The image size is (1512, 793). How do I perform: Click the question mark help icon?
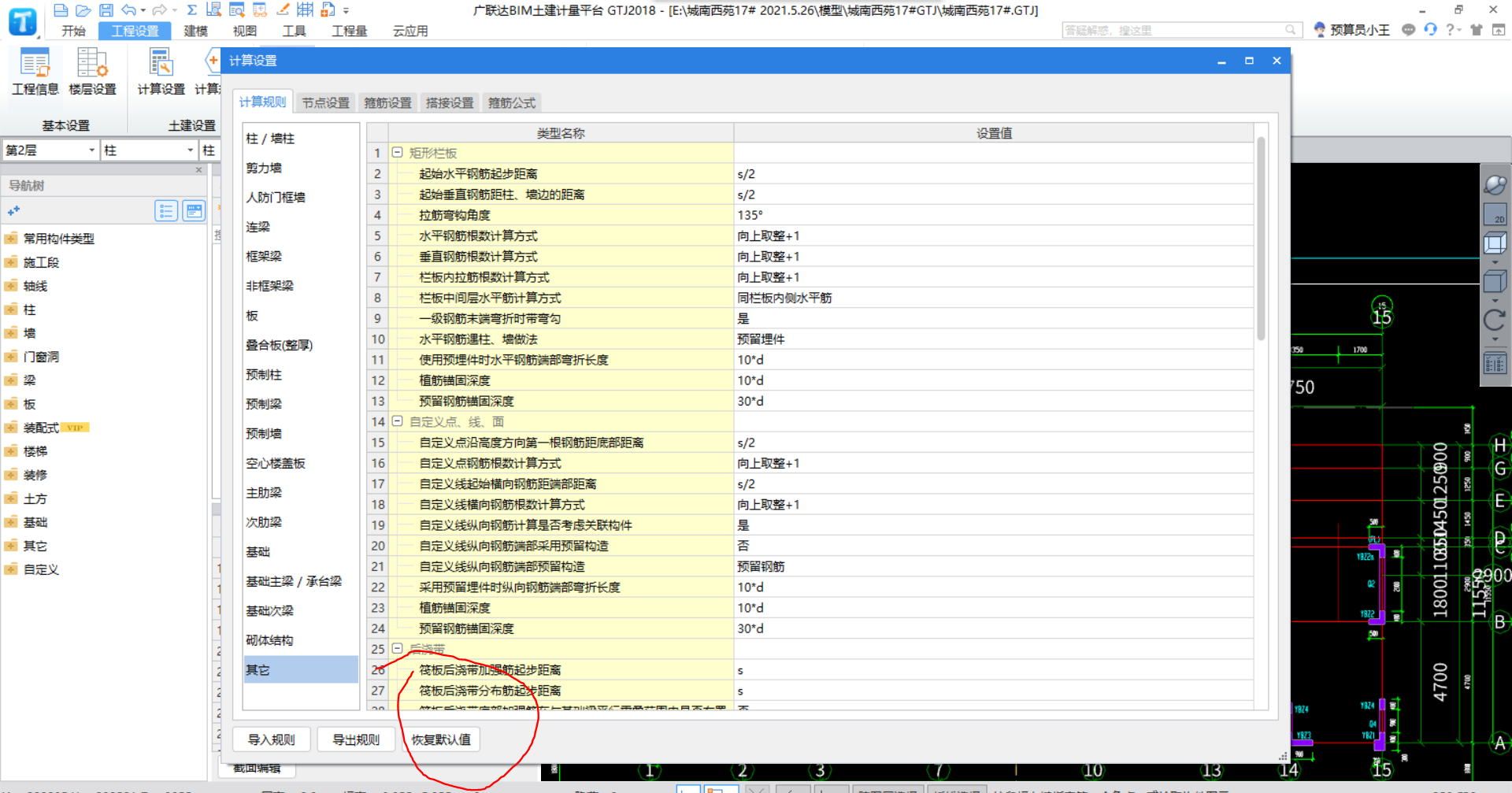(x=1450, y=30)
